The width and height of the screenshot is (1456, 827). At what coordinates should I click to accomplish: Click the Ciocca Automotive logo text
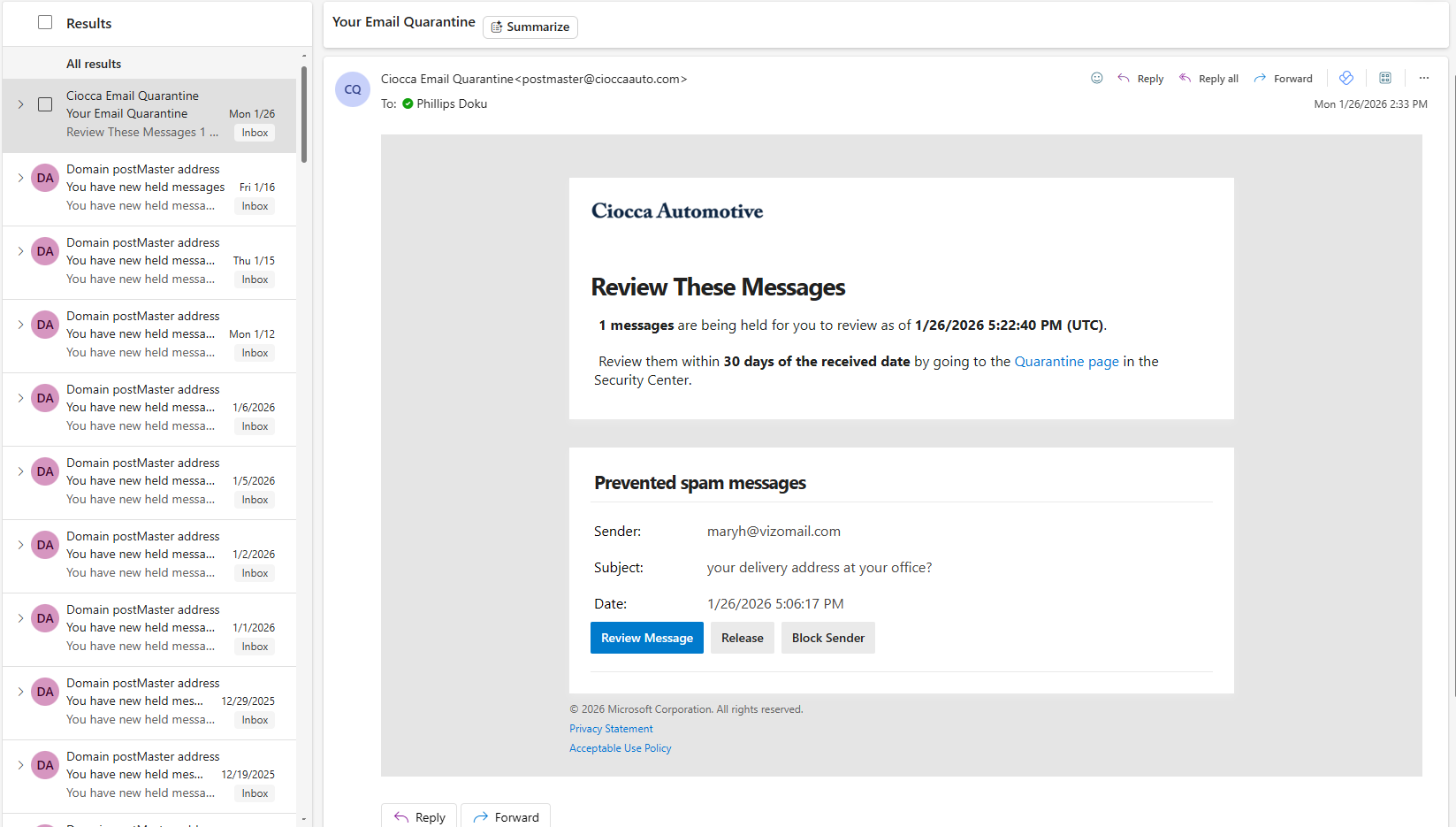(x=677, y=211)
